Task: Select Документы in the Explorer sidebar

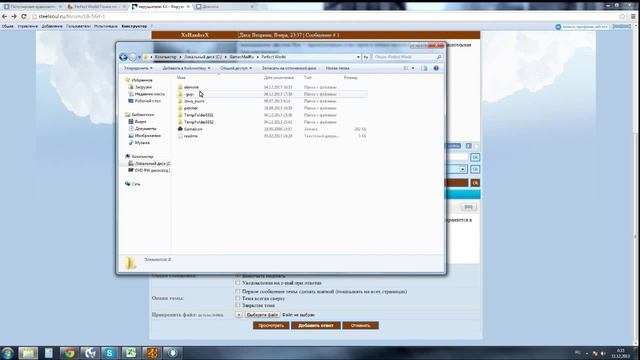Action: tap(145, 129)
